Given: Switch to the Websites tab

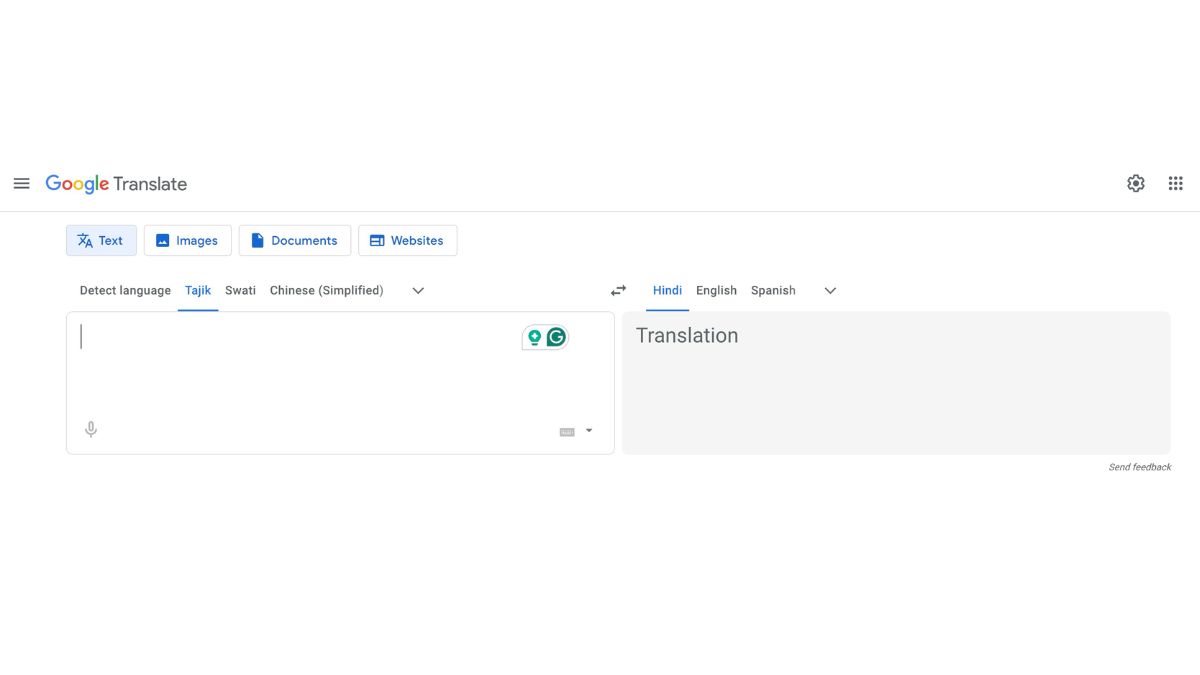Looking at the screenshot, I should point(408,240).
